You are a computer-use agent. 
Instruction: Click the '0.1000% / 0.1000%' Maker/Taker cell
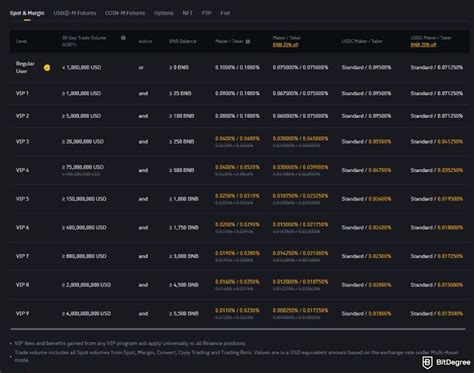tap(237, 68)
